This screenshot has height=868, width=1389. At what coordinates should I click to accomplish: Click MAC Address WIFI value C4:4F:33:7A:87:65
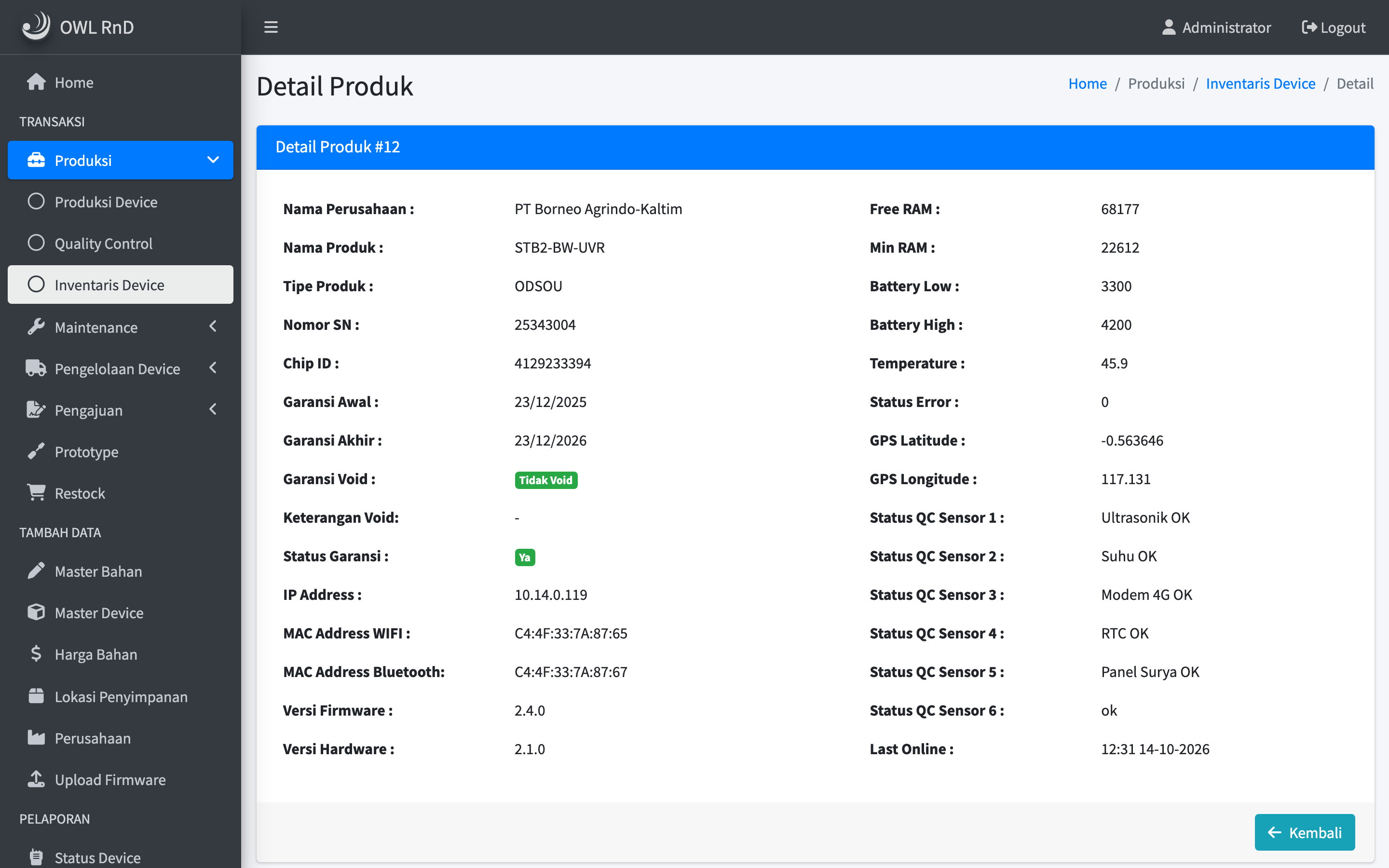571,633
